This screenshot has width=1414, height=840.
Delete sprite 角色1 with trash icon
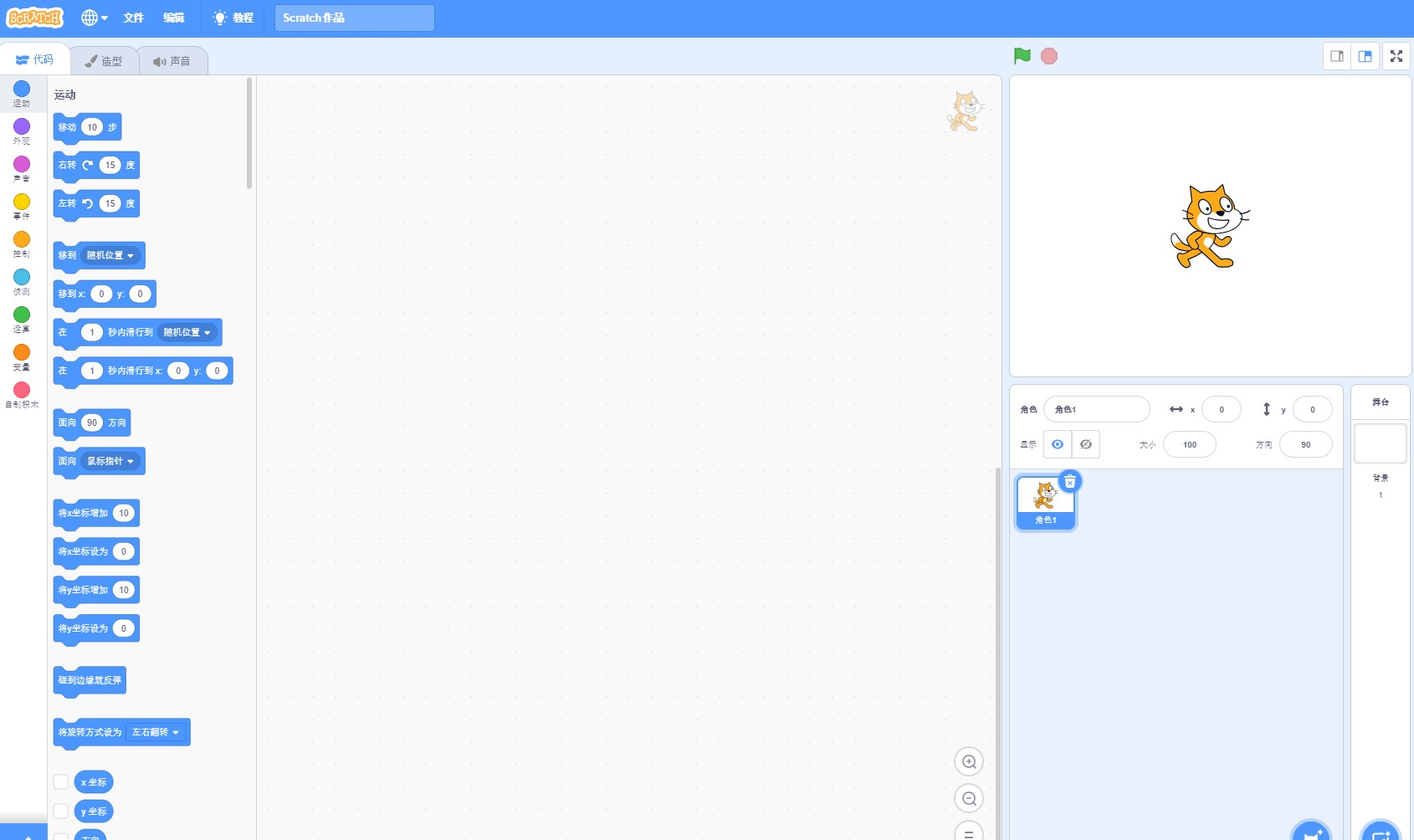point(1070,482)
